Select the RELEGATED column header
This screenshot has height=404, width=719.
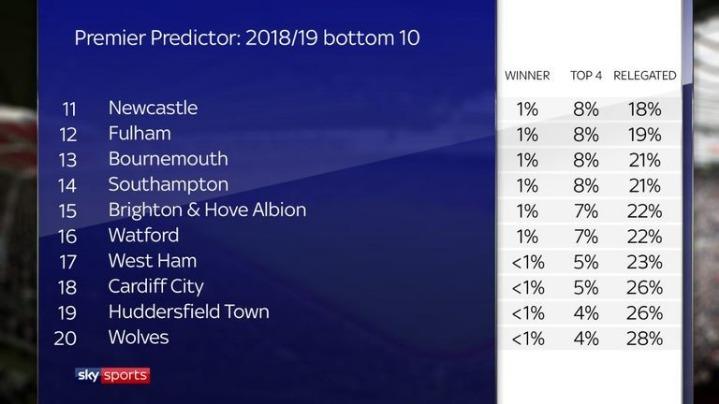click(x=645, y=76)
